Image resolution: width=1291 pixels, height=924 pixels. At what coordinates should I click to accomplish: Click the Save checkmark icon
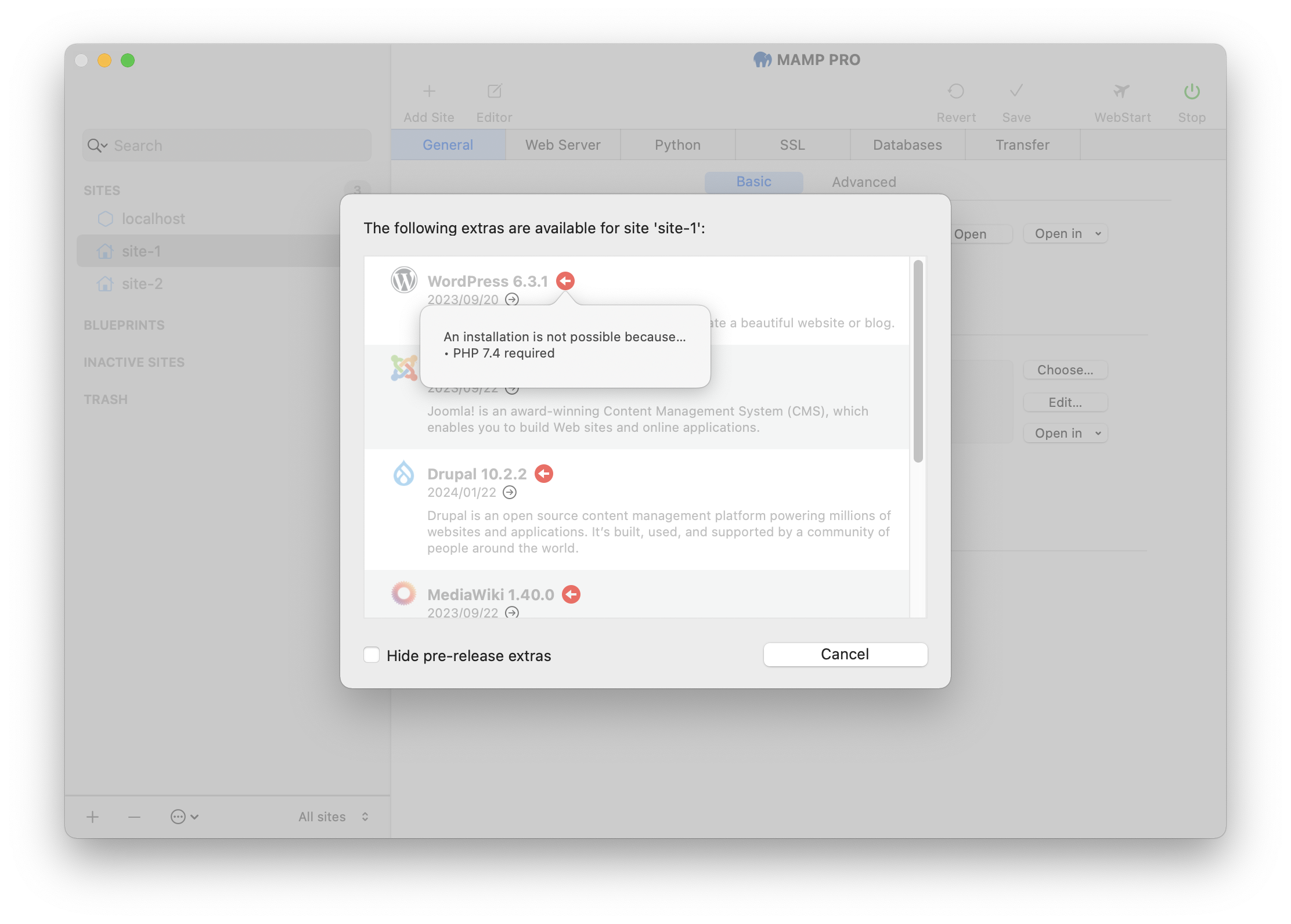[x=1016, y=91]
